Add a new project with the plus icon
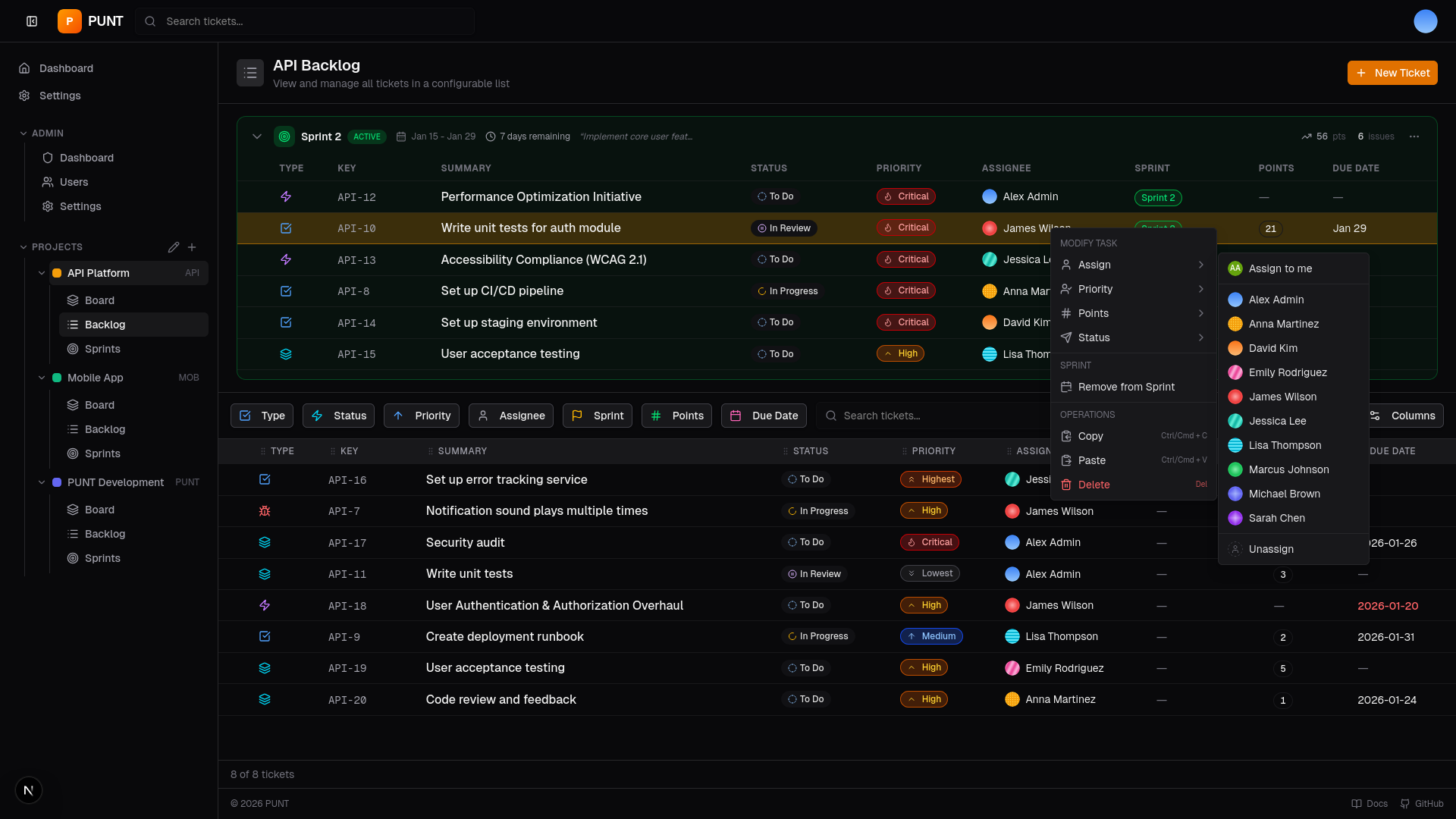Viewport: 1456px width, 819px height. click(x=192, y=247)
